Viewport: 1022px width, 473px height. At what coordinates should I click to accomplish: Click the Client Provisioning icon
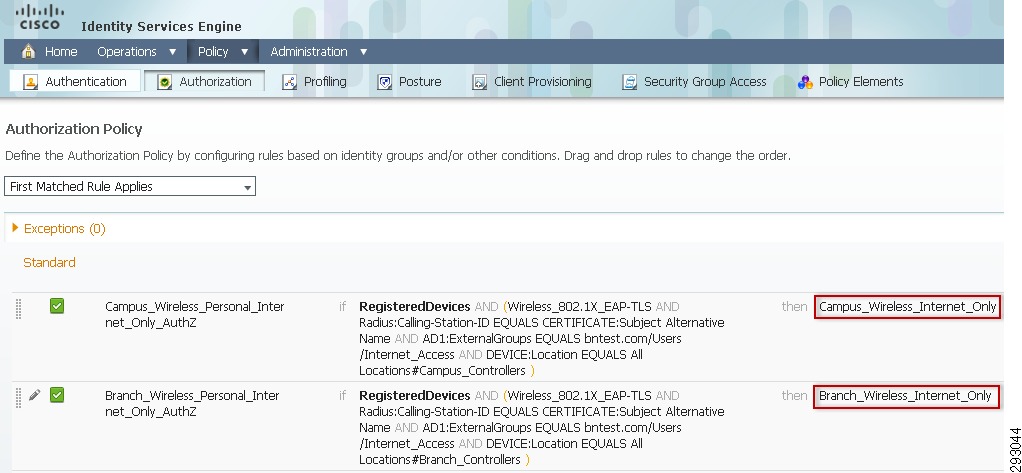point(480,82)
